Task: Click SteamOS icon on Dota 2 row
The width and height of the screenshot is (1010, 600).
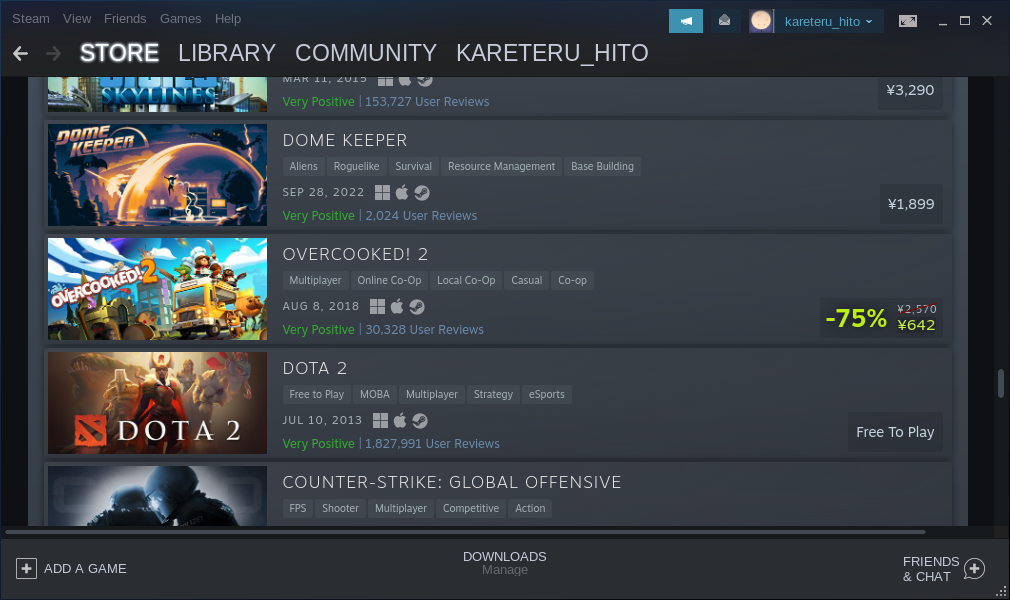Action: [x=420, y=421]
